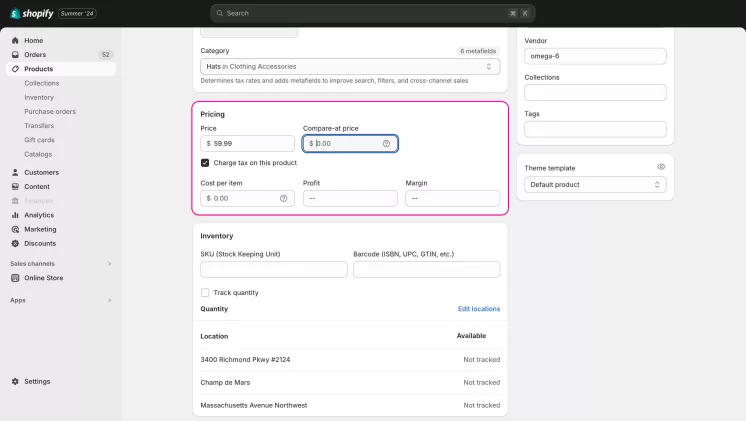
Task: Open the Category dropdown showing Hats
Action: tap(350, 67)
